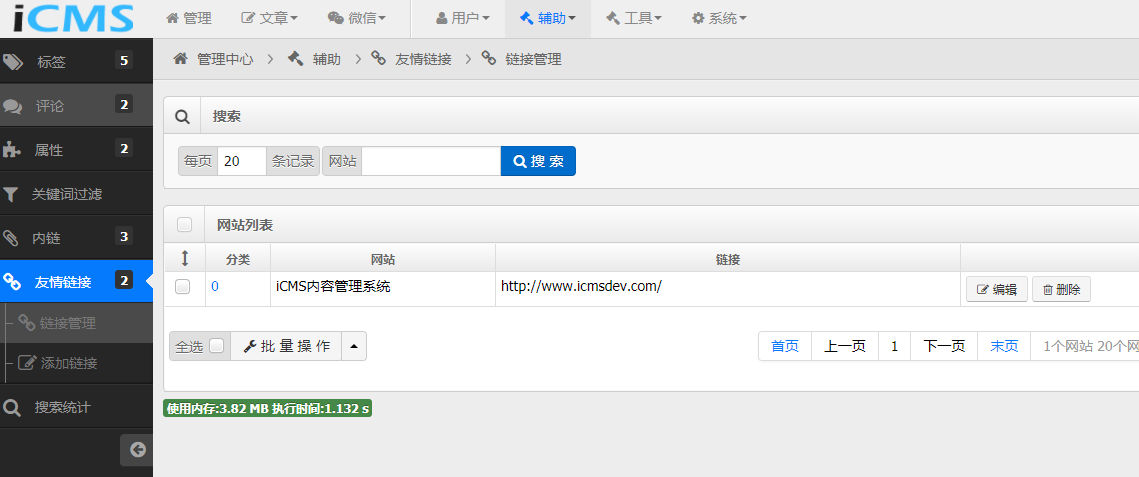The image size is (1139, 477).
Task: Go to 辅助 in breadcrumb
Action: coord(327,60)
